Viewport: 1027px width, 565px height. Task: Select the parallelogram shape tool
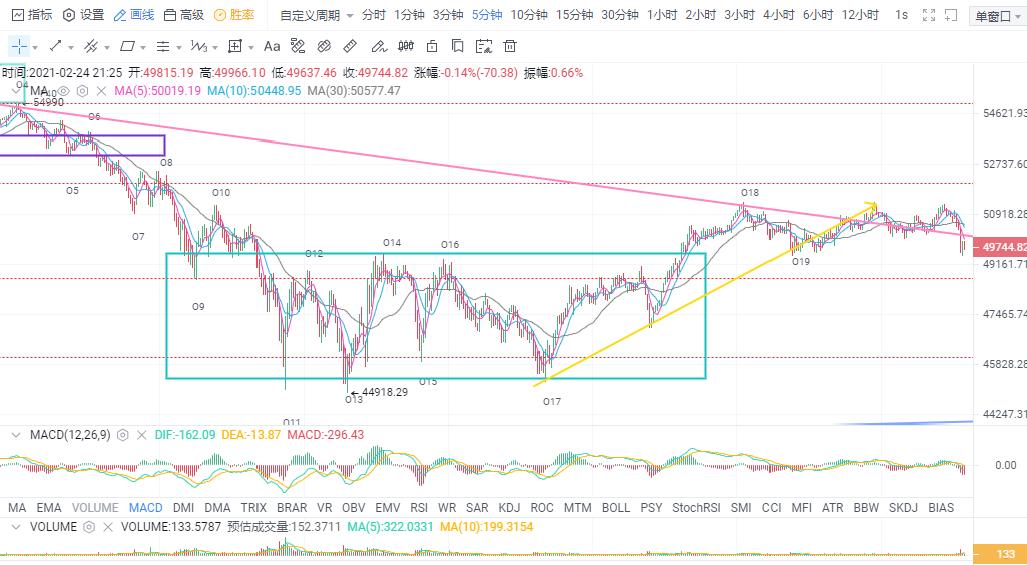127,46
